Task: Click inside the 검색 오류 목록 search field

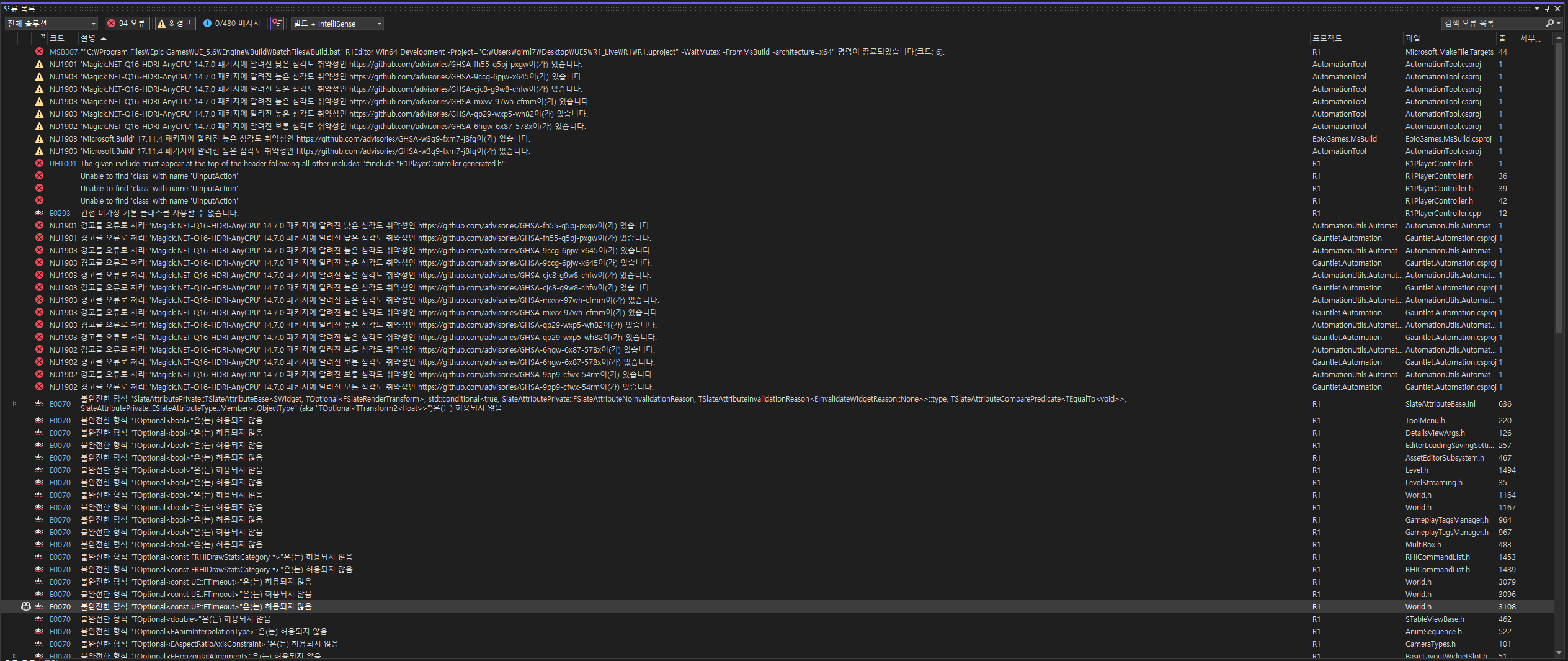Action: (x=1492, y=23)
